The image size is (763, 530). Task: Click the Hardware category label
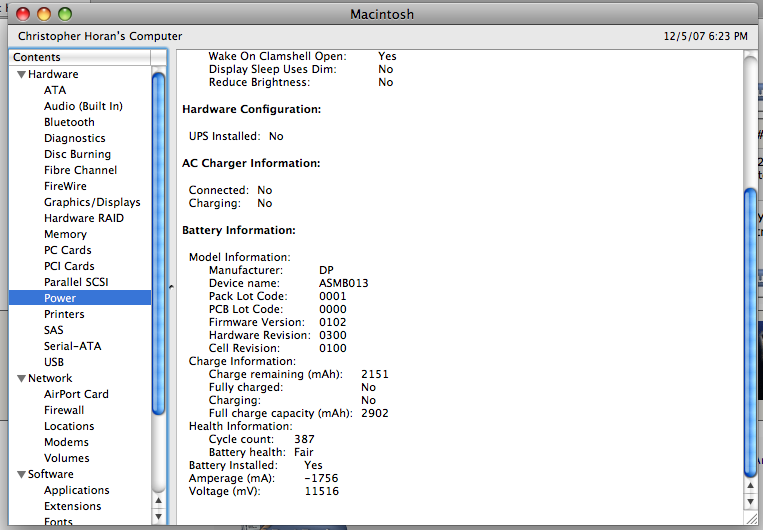[x=53, y=74]
